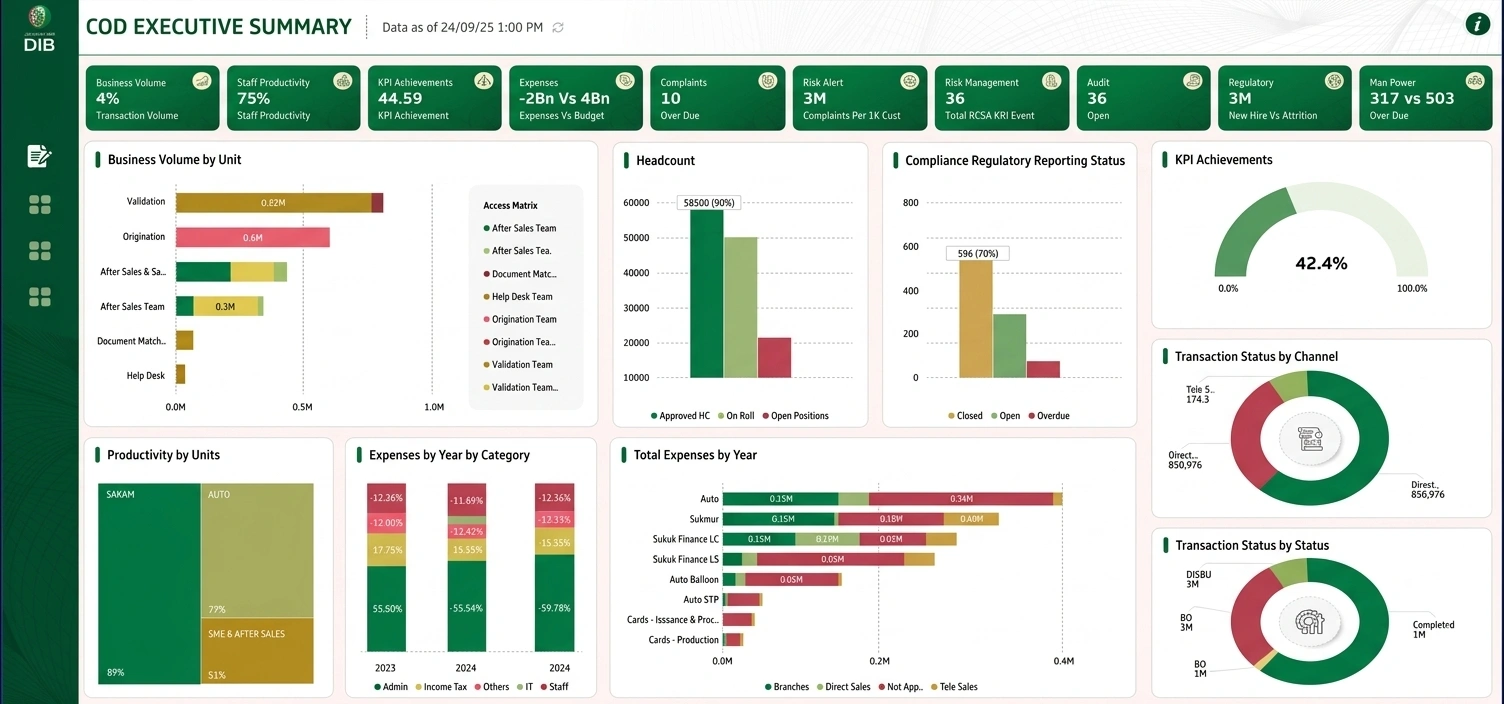The height and width of the screenshot is (704, 1504).
Task: Open the Risk Management summary card
Action: [x=1003, y=98]
